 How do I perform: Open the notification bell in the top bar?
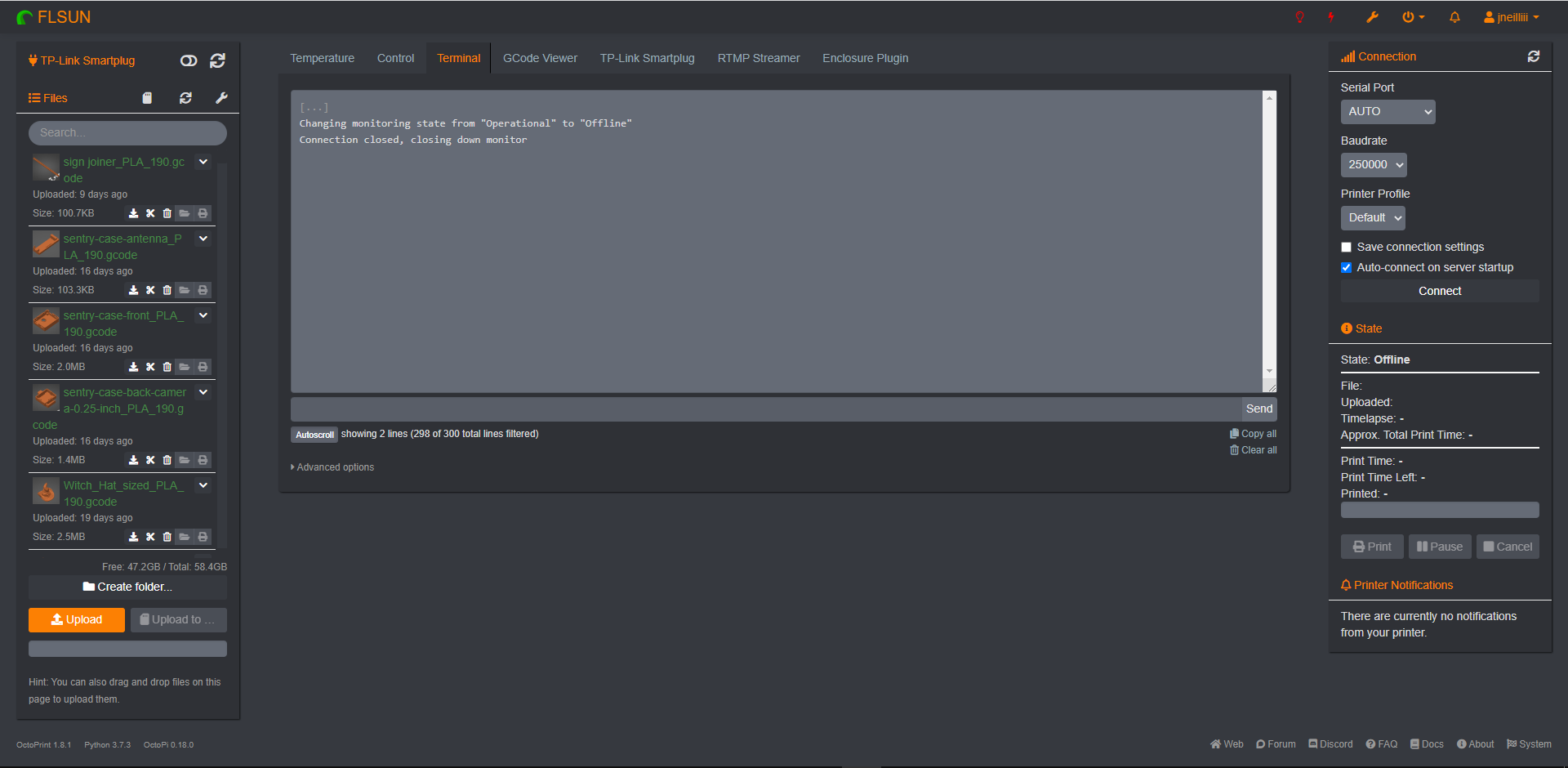pos(1454,16)
